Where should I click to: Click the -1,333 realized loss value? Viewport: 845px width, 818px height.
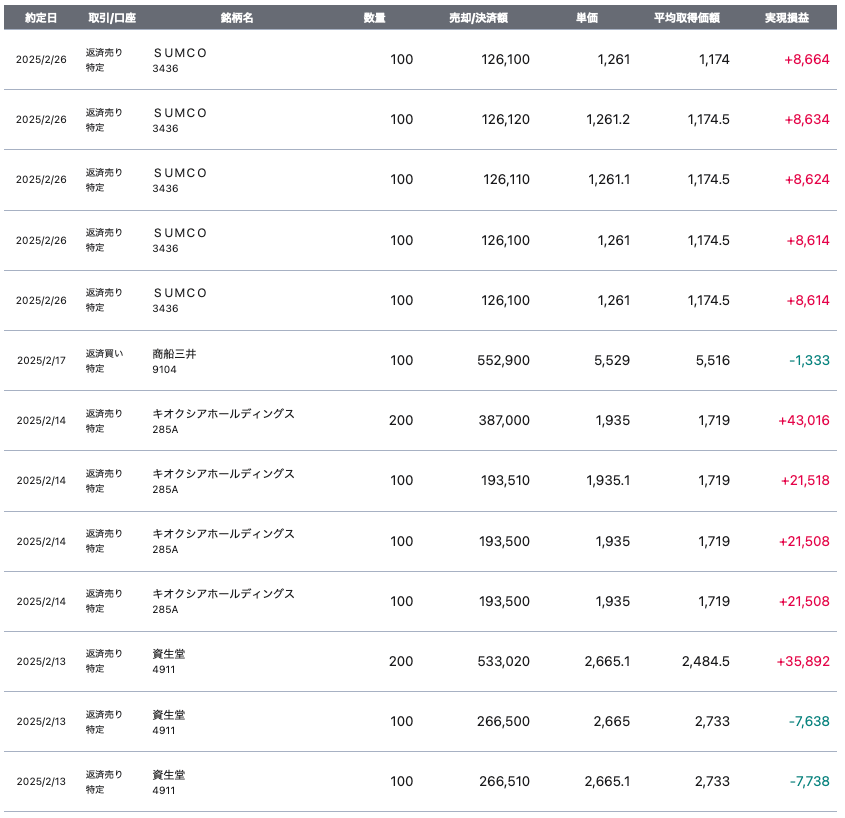pyautogui.click(x=807, y=360)
